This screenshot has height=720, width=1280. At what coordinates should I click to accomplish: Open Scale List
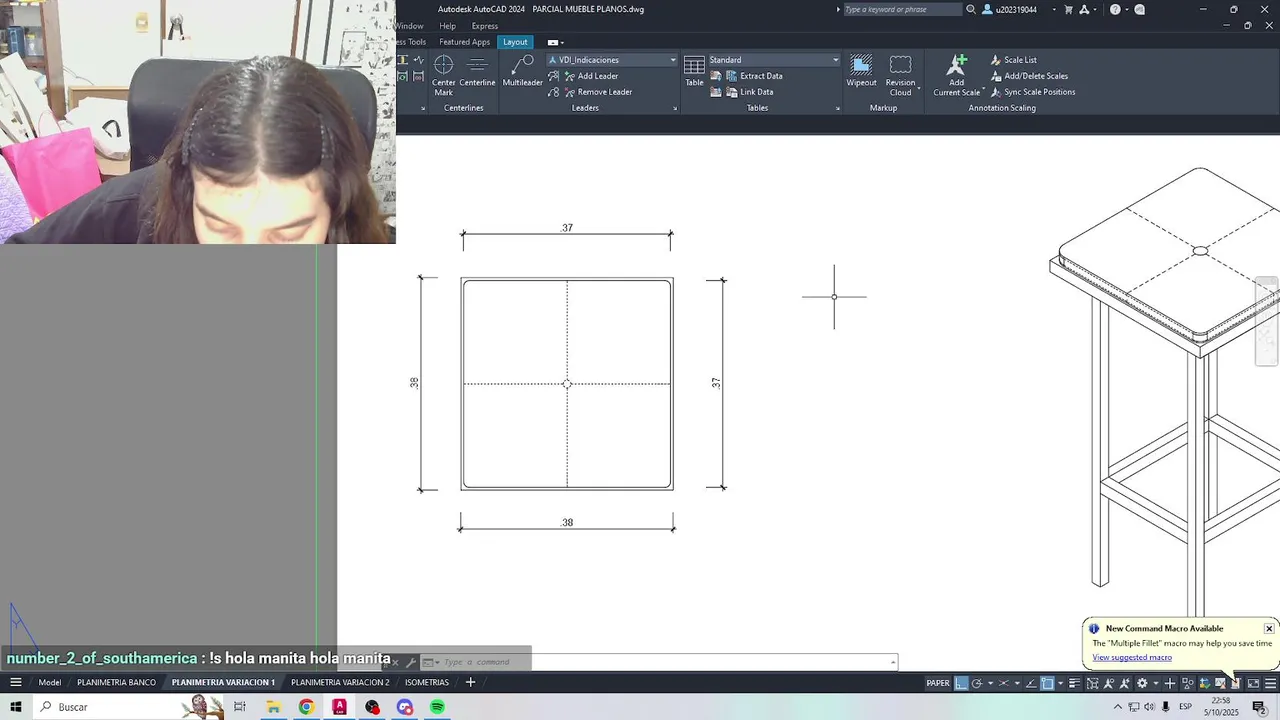(x=1014, y=60)
